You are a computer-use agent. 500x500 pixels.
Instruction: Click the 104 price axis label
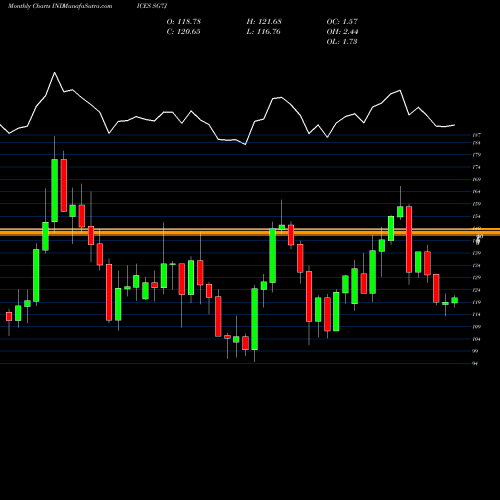click(477, 339)
